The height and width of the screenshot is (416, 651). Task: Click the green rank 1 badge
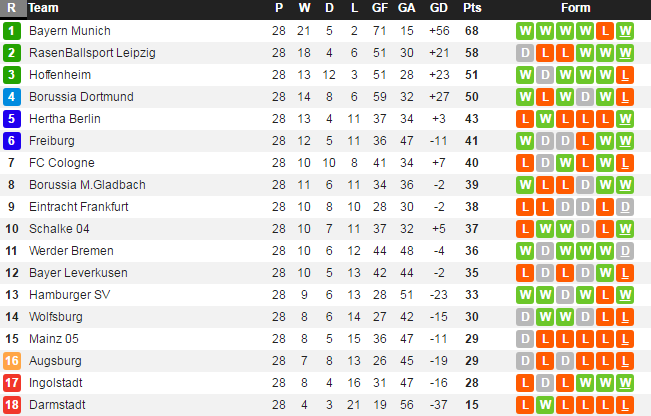point(12,30)
